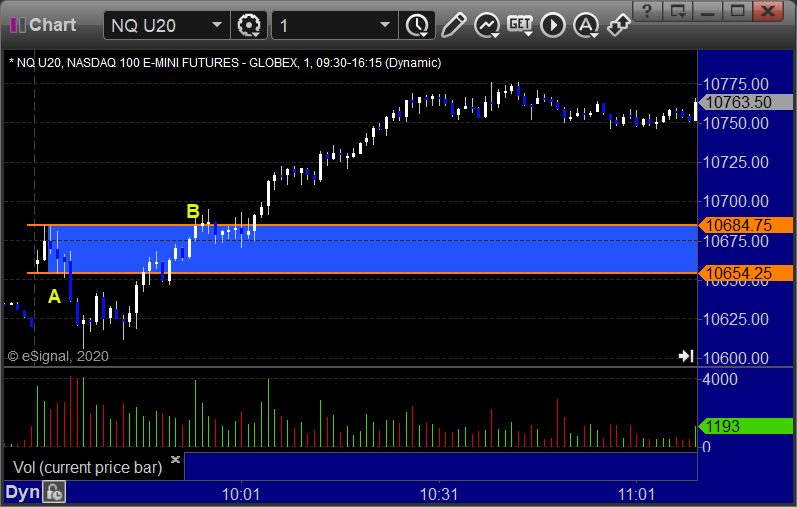Click the green volume value tag 1193
Image resolution: width=797 pixels, height=507 pixels.
[x=746, y=426]
